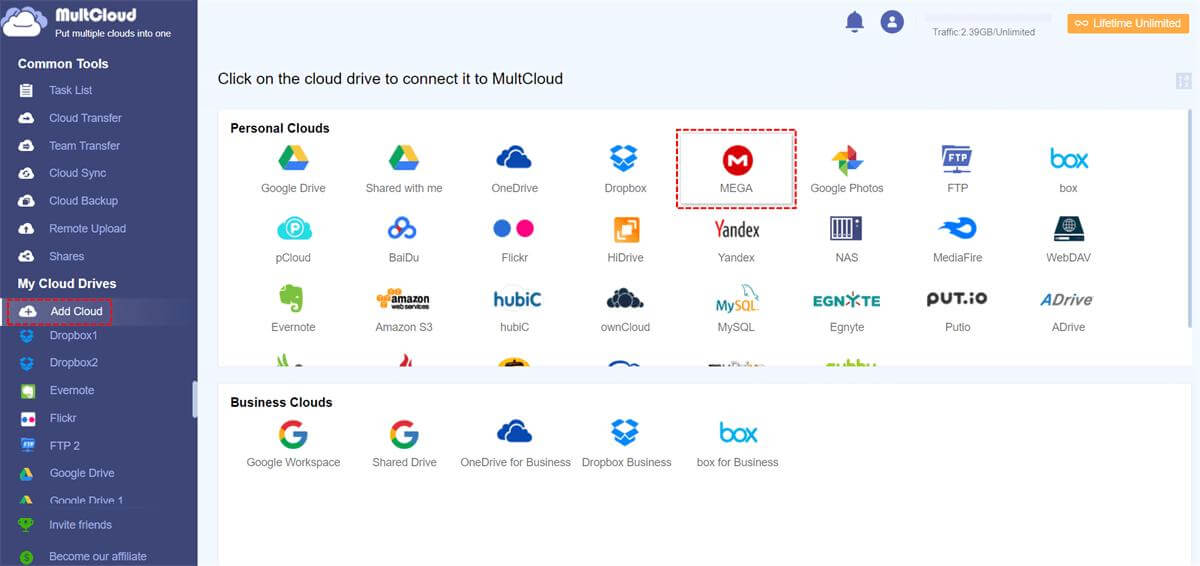This screenshot has height=566, width=1200.
Task: Select the Amazon S3 cloud
Action: [x=404, y=308]
